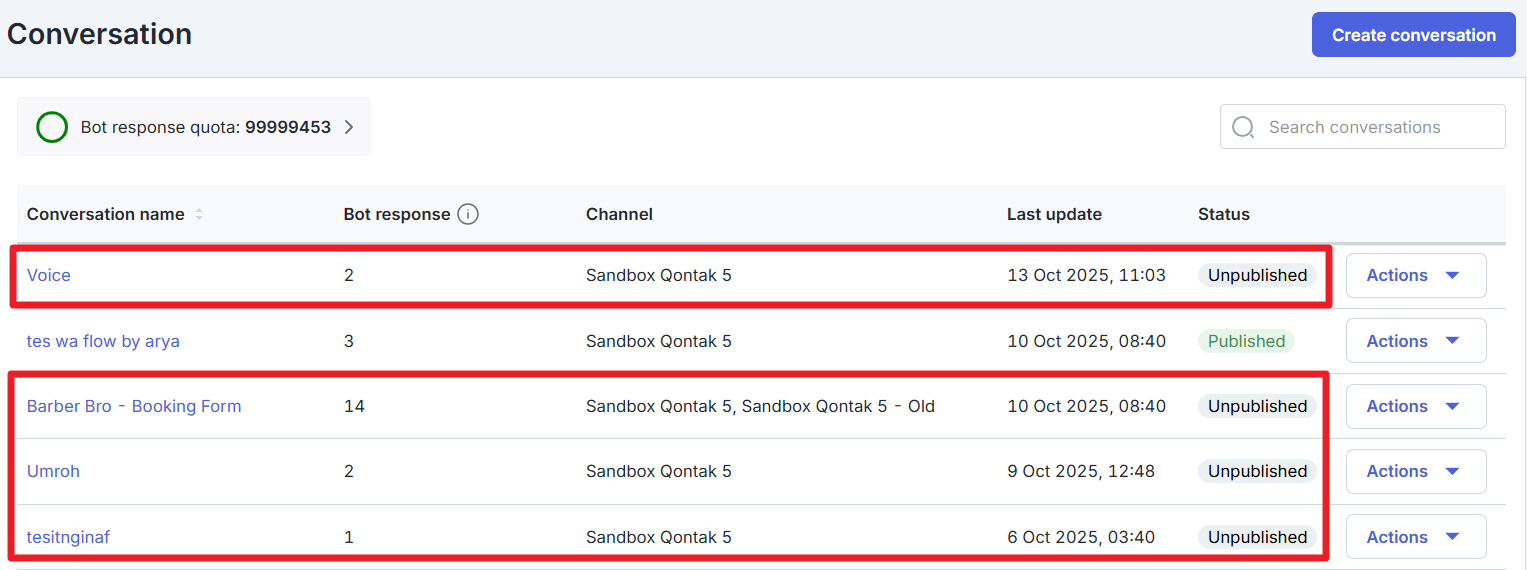Click the search magnifier icon
Screen dimensions: 1527x570
(1243, 127)
